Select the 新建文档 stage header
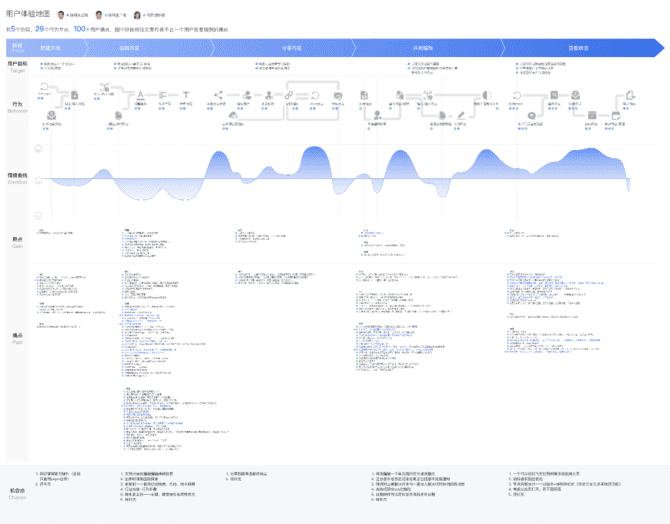 (x=50, y=48)
